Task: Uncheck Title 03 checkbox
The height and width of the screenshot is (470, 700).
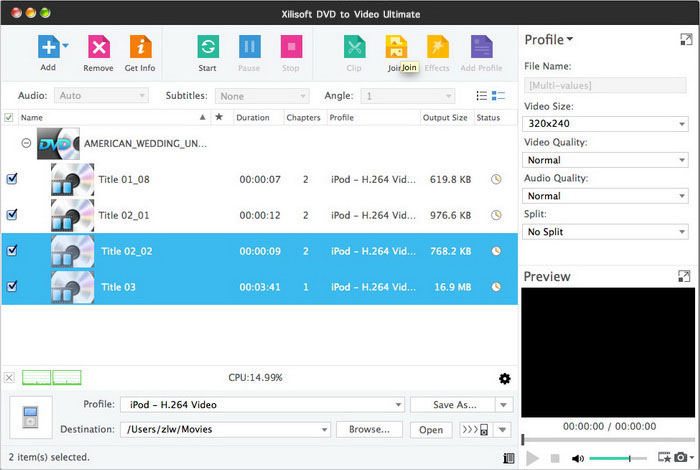Action: point(12,286)
